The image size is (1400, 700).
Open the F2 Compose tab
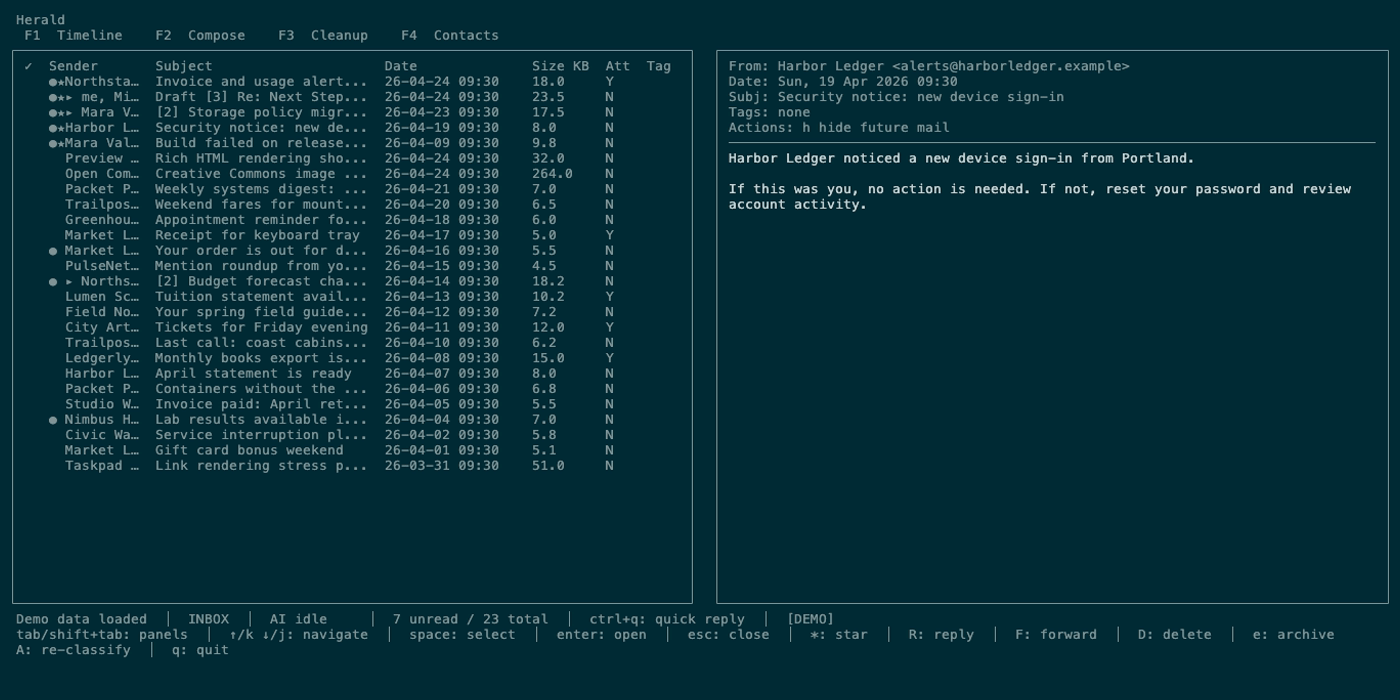click(200, 36)
